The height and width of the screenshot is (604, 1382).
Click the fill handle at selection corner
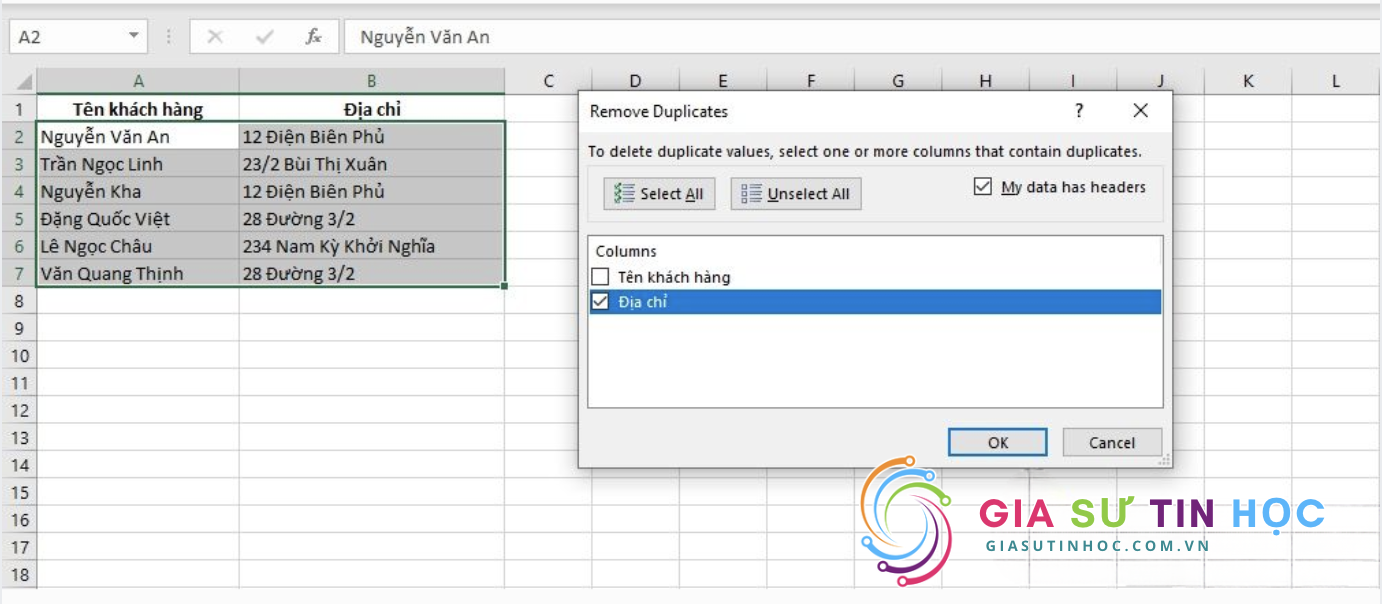pyautogui.click(x=504, y=286)
